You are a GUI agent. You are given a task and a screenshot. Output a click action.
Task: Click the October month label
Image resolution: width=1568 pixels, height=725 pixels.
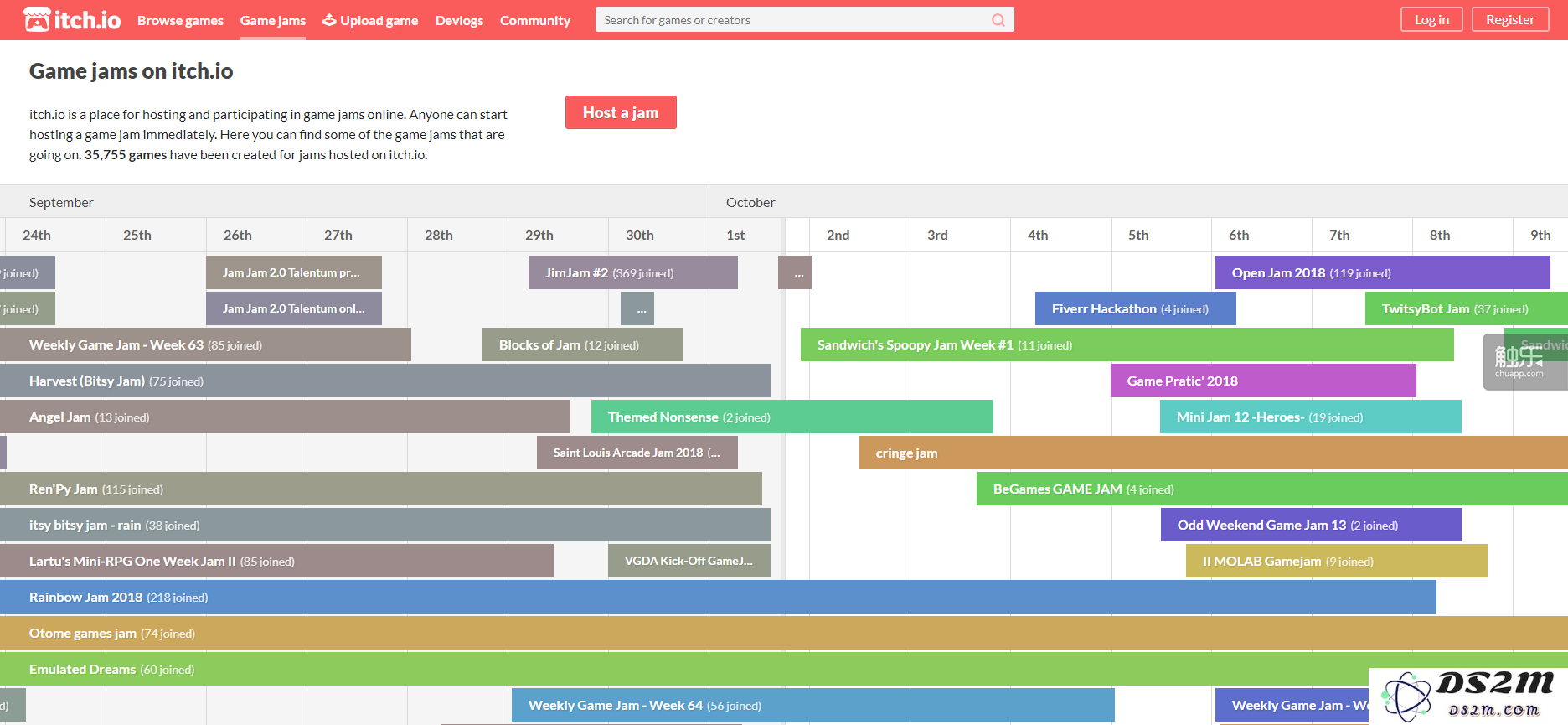pyautogui.click(x=750, y=202)
